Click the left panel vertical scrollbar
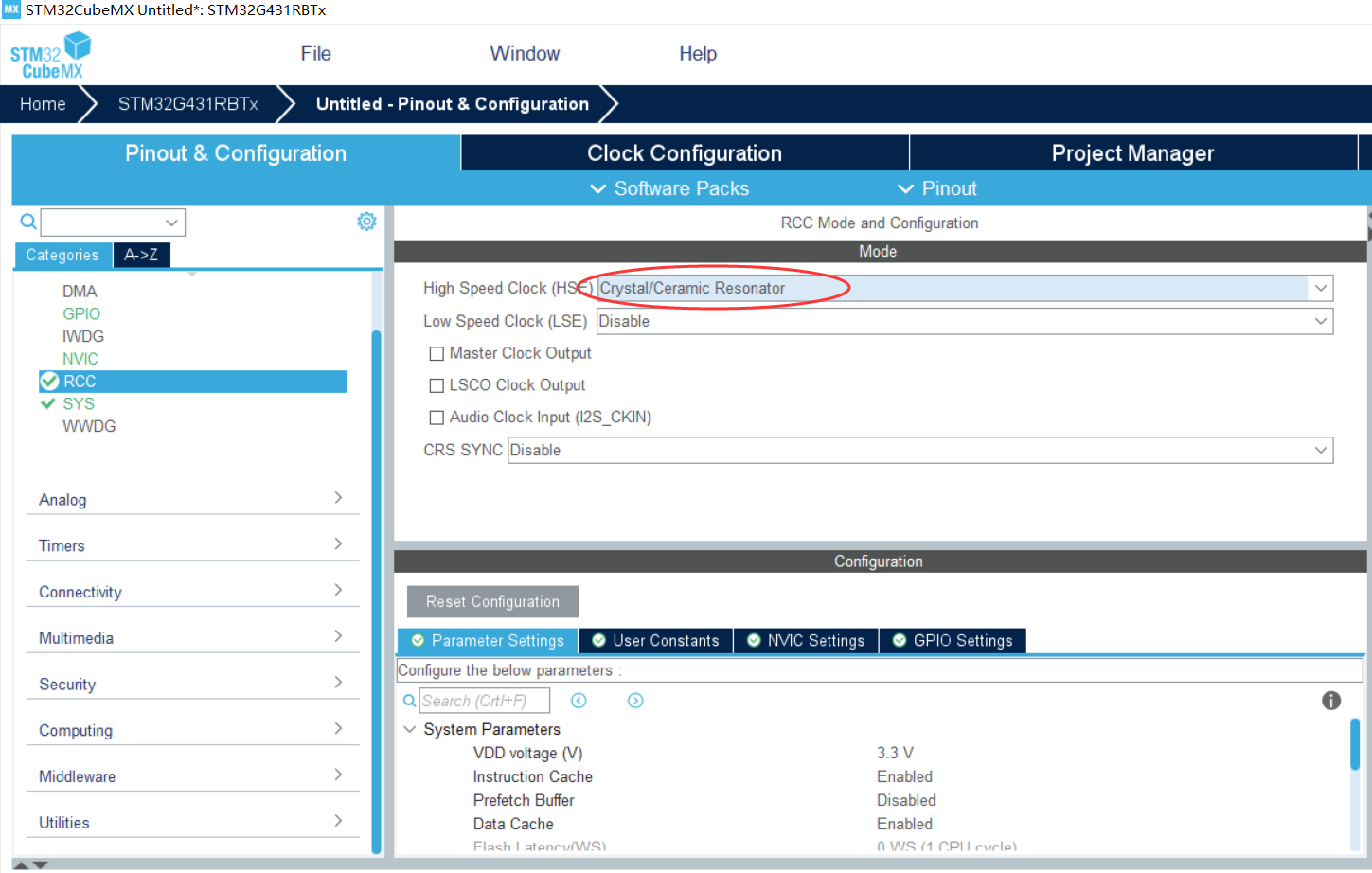 point(376,592)
